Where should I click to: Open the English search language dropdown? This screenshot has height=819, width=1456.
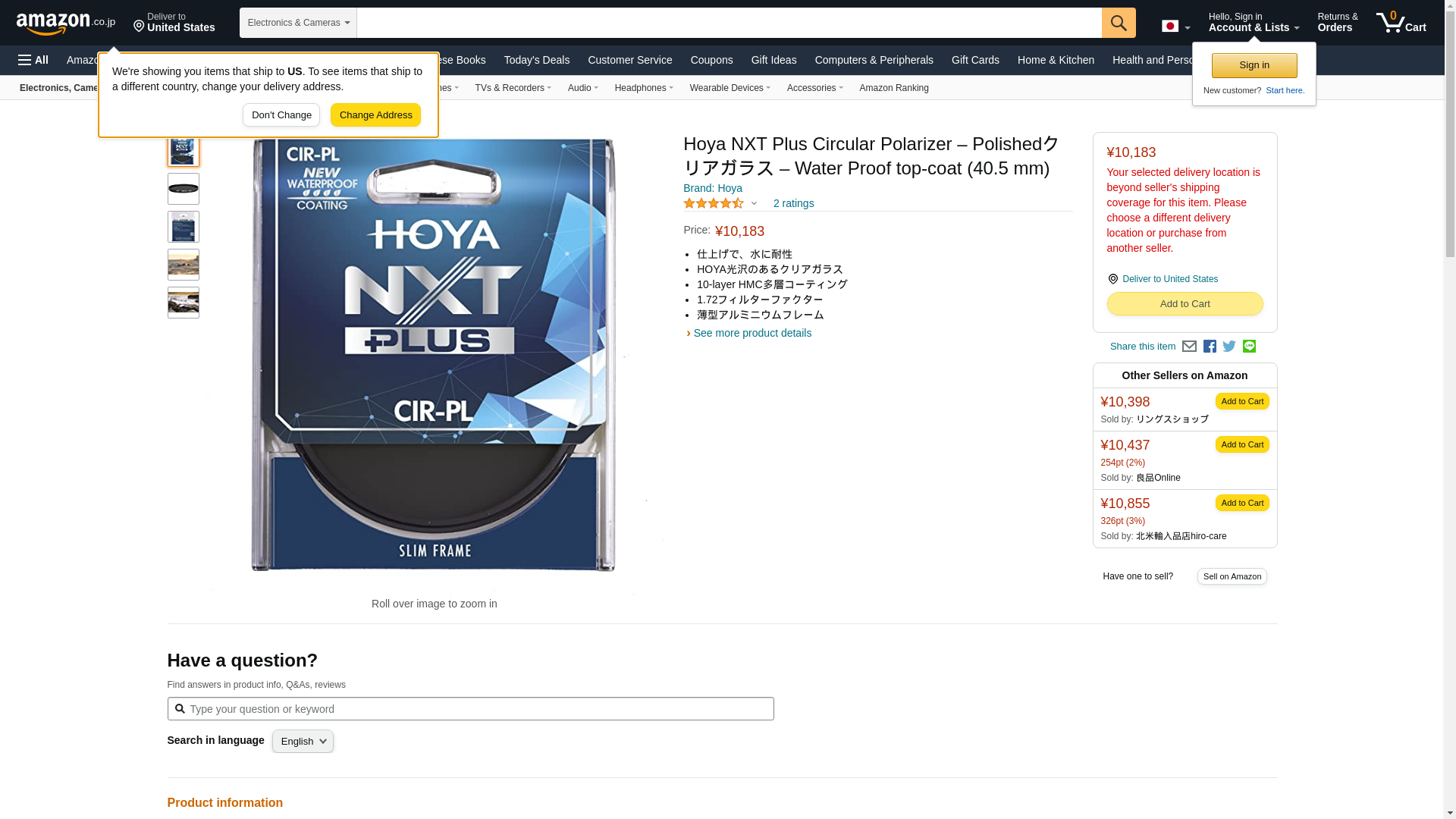point(303,742)
